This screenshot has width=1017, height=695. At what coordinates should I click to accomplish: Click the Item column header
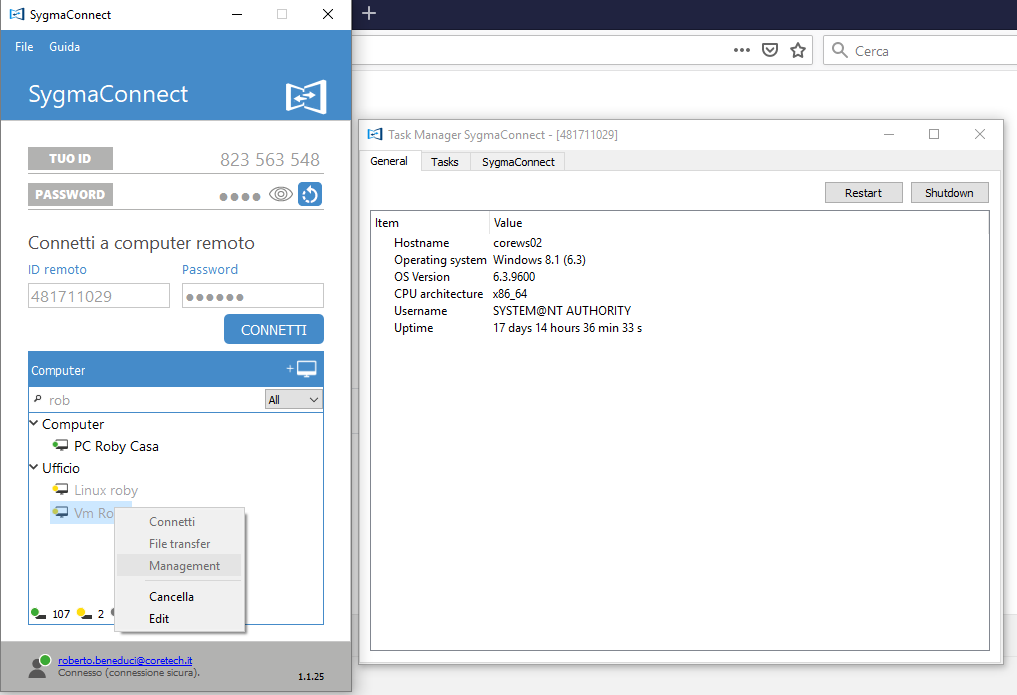click(430, 222)
